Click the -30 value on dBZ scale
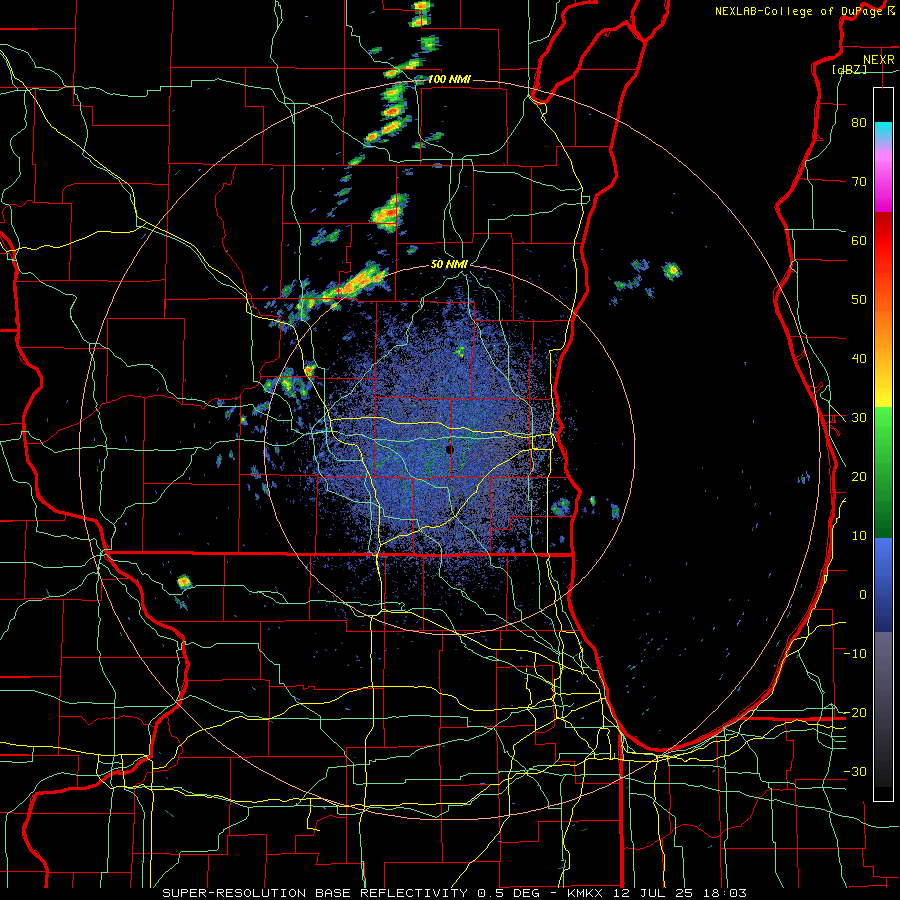The image size is (900, 900). (x=855, y=771)
